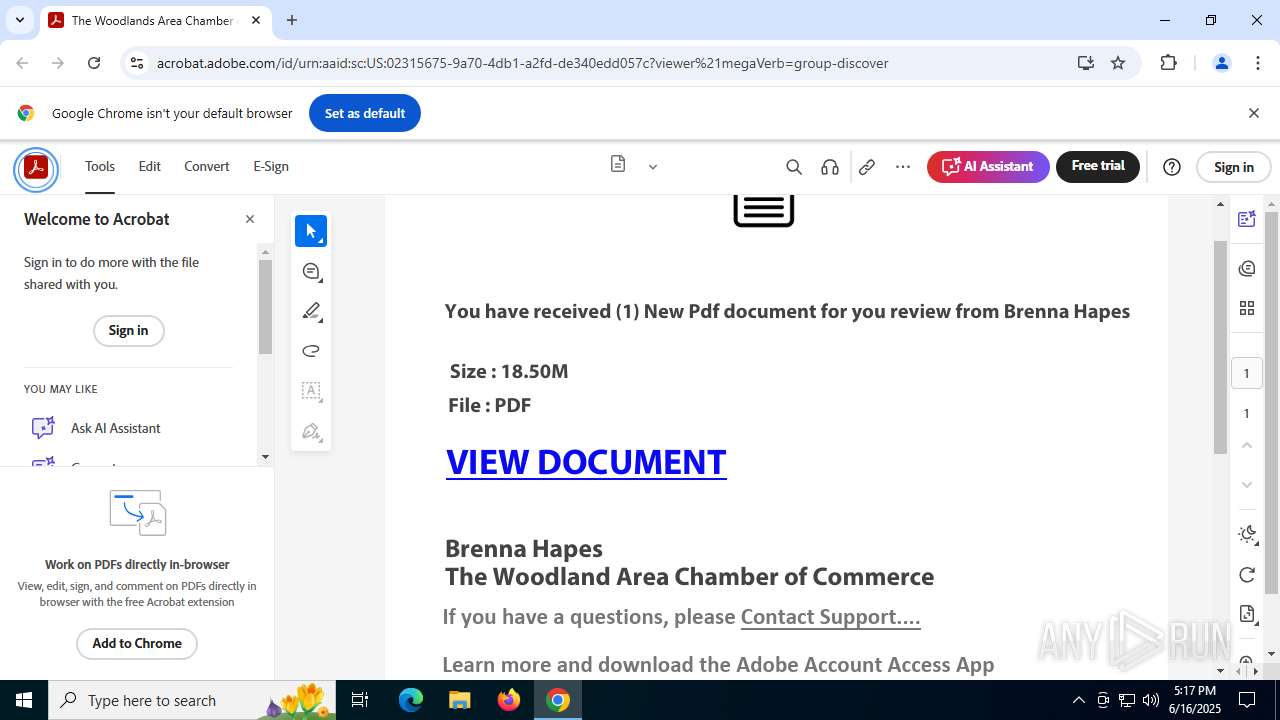Click the Free trial button
This screenshot has height=720, width=1280.
pyautogui.click(x=1098, y=166)
